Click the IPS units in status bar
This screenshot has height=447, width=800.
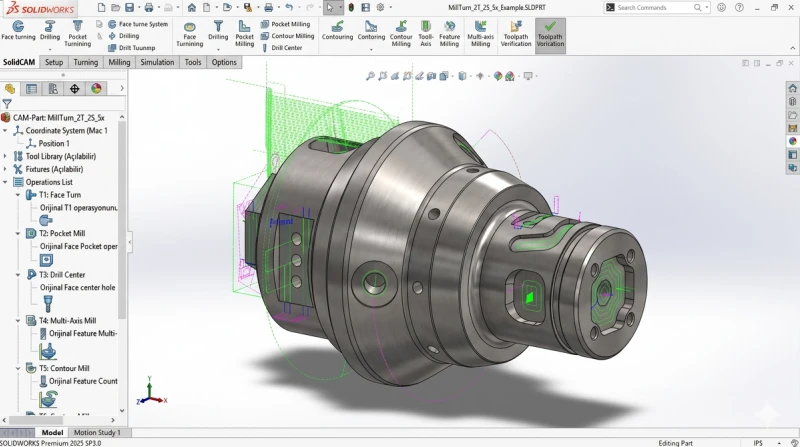tap(758, 443)
